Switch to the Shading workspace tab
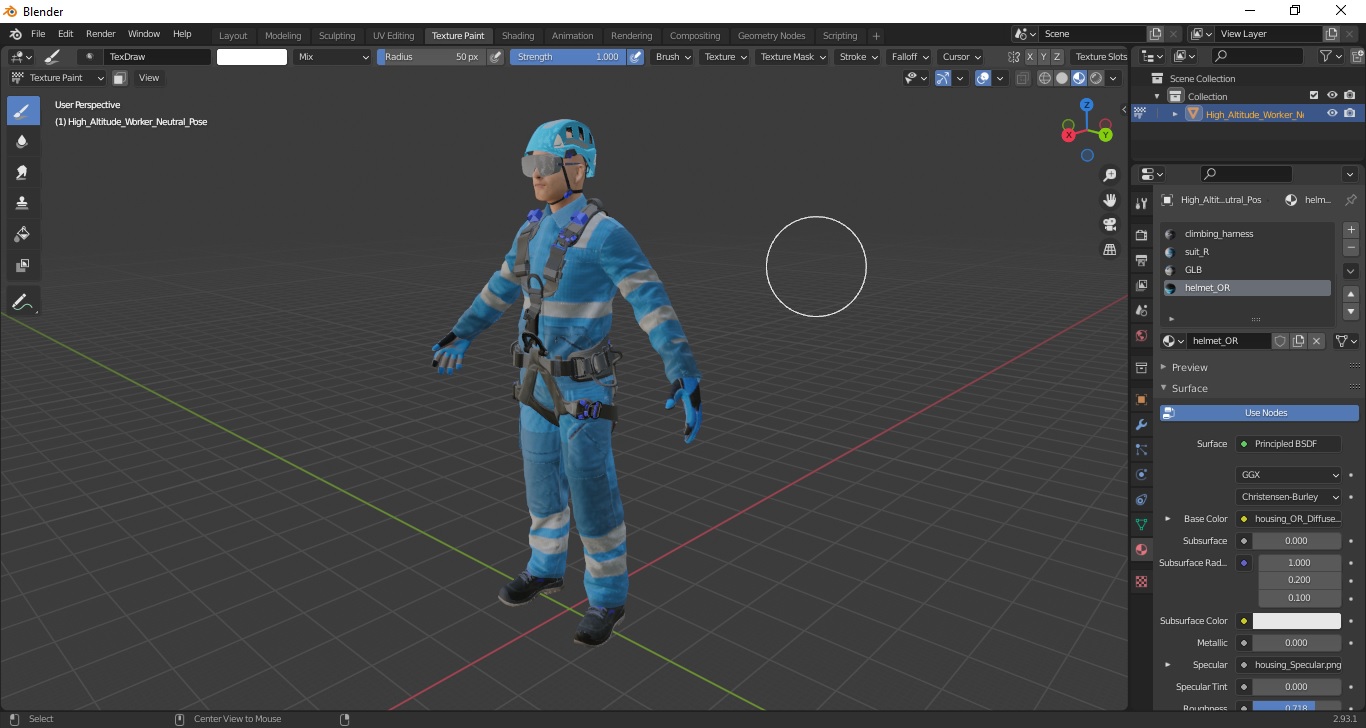1366x728 pixels. point(518,35)
